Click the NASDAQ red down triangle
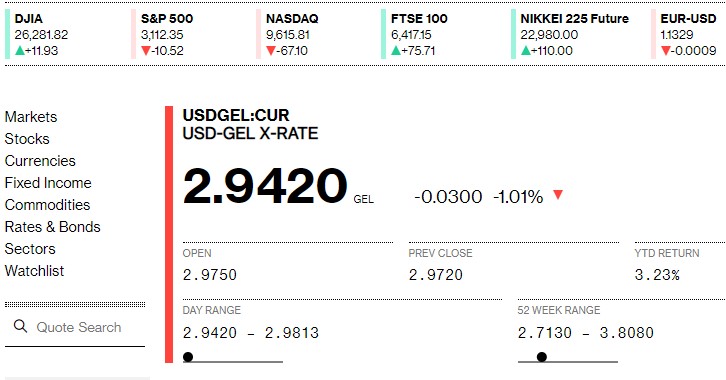 (271, 50)
